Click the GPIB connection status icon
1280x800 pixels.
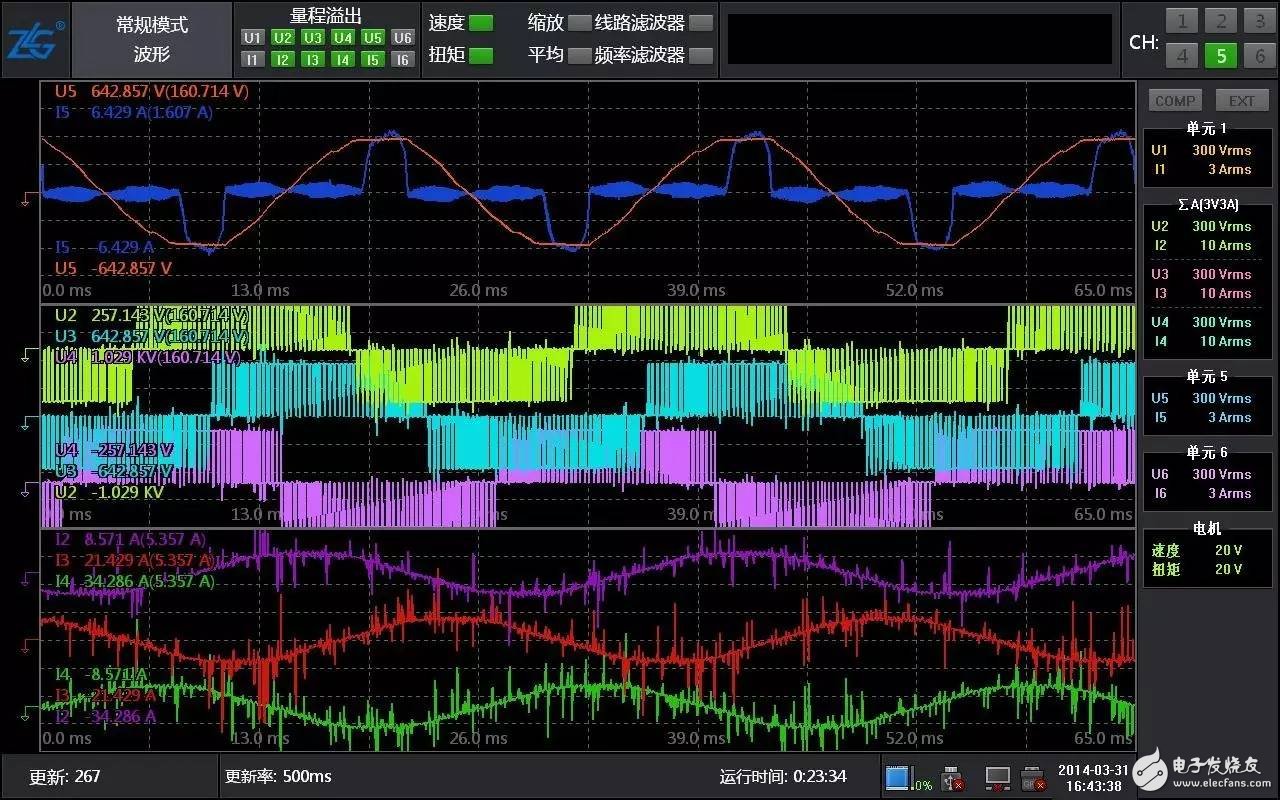tap(1033, 776)
